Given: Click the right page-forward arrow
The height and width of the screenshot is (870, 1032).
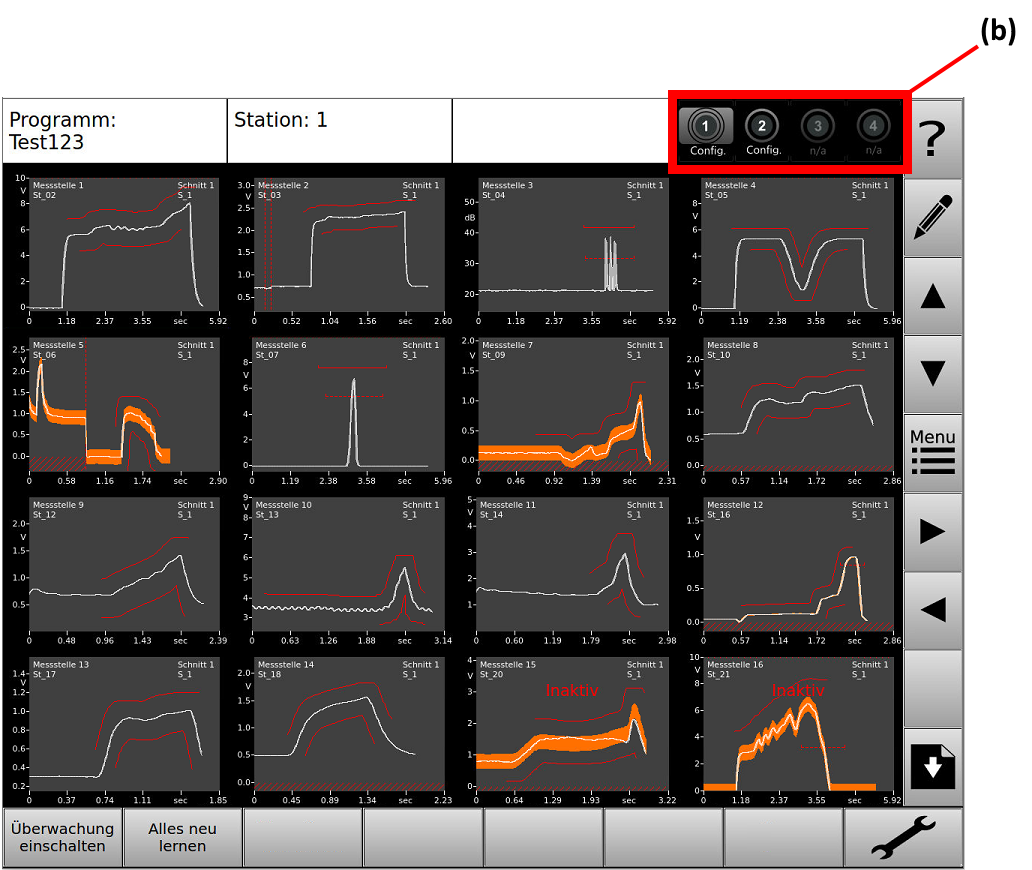Looking at the screenshot, I should coord(933,530).
